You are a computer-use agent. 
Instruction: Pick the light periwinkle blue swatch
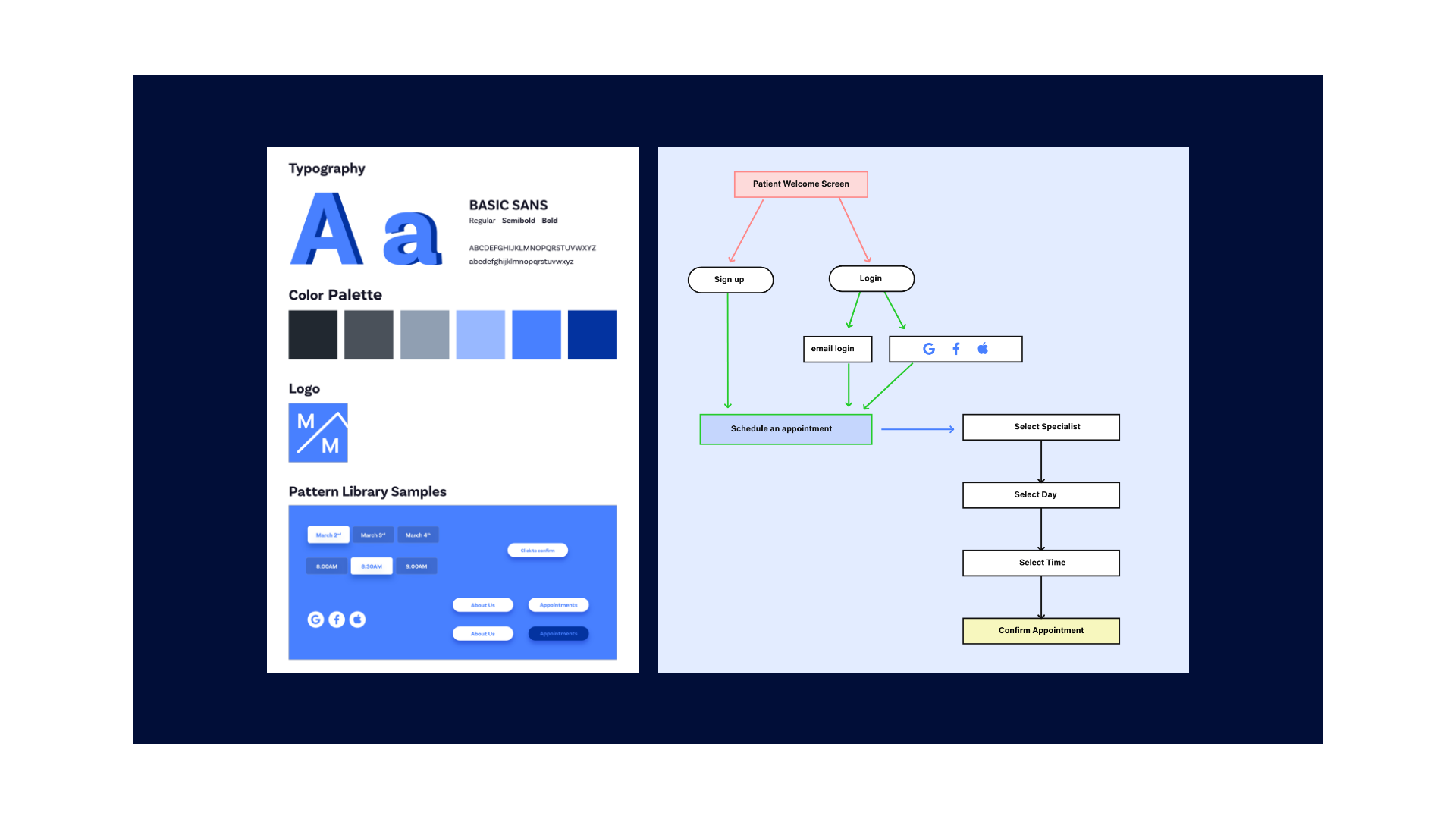[481, 334]
